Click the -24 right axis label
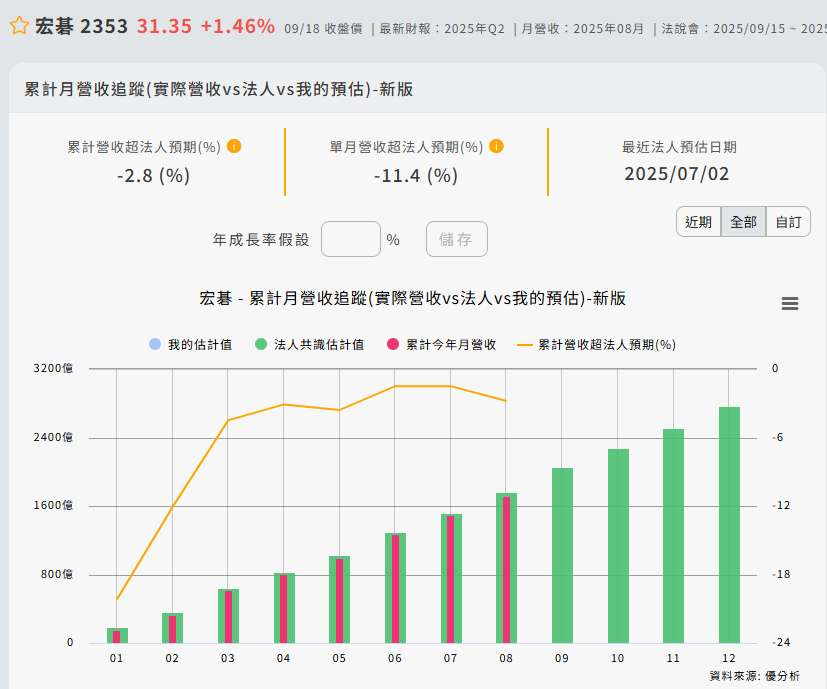Image resolution: width=827 pixels, height=689 pixels. [x=781, y=643]
